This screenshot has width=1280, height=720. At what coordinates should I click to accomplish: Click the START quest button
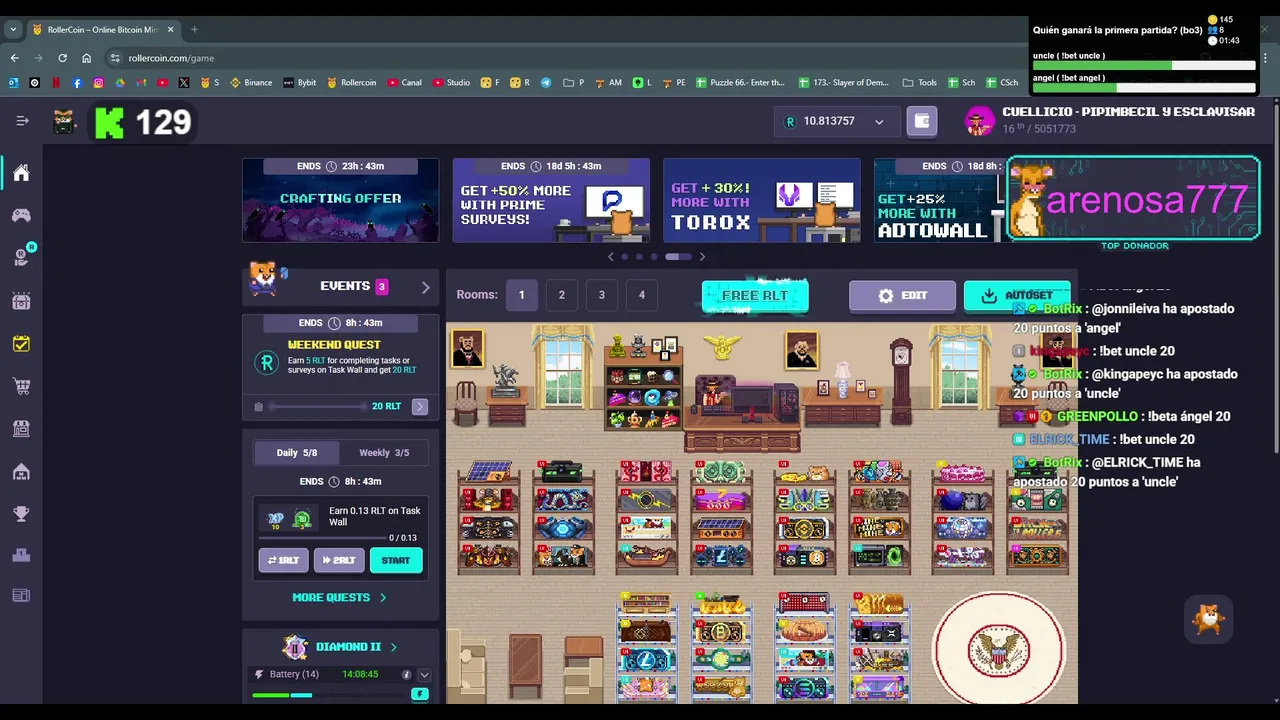tap(396, 560)
